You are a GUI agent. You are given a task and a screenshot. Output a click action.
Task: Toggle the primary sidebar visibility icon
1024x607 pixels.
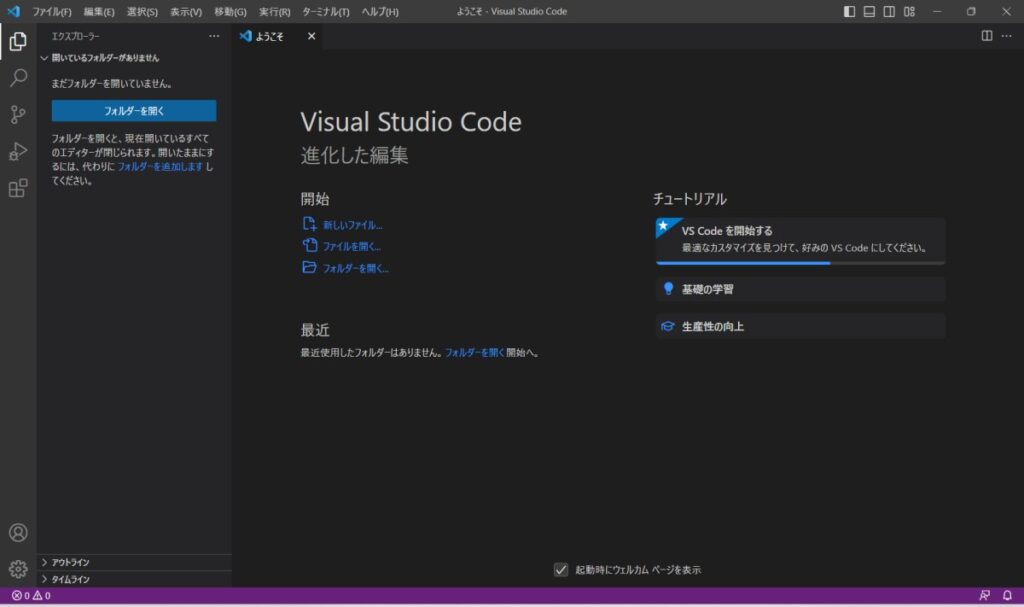(x=849, y=10)
